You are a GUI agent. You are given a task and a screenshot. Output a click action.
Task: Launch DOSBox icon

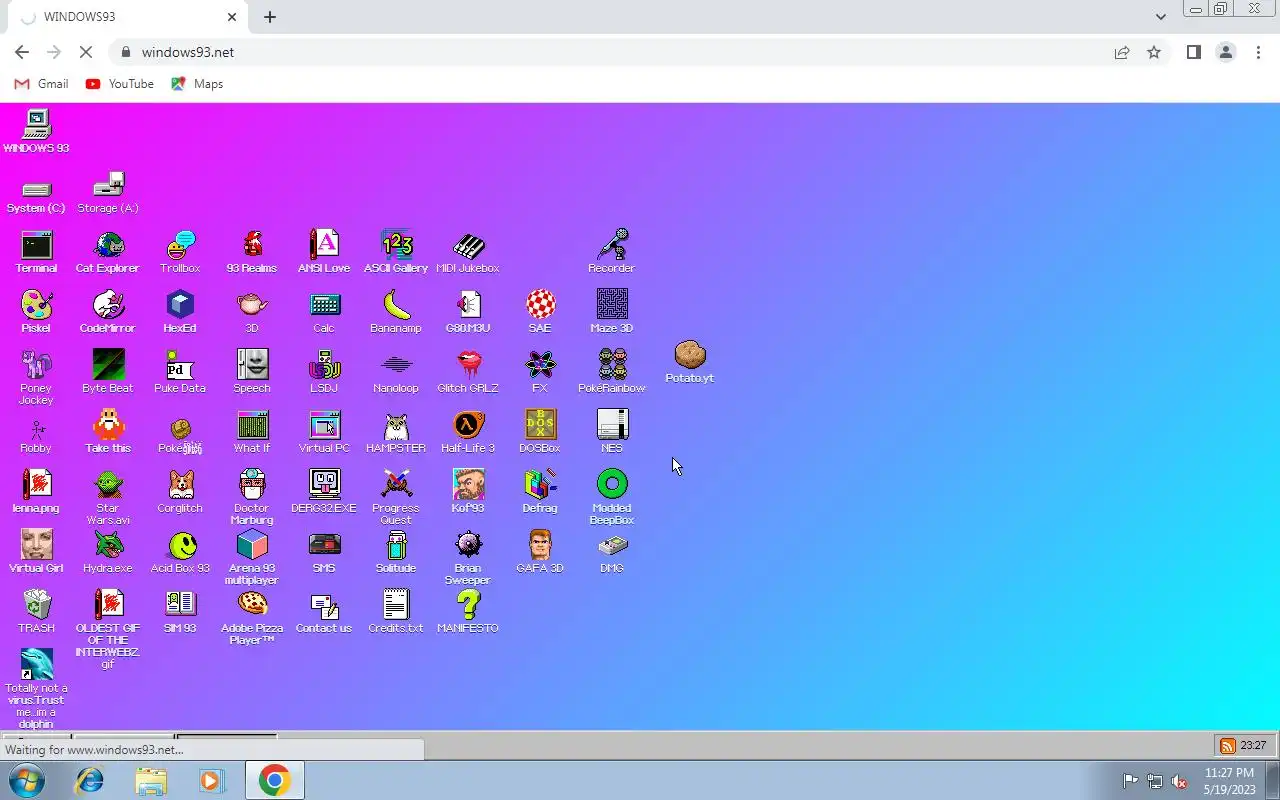coord(540,431)
